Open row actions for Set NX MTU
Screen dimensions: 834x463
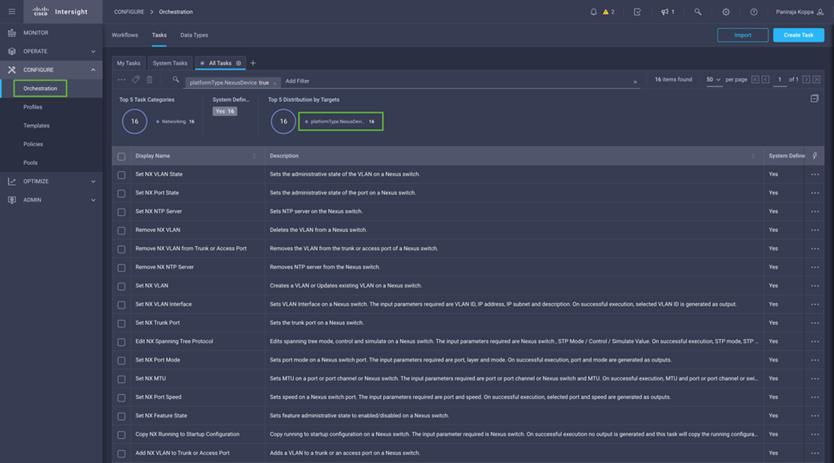[x=814, y=379]
